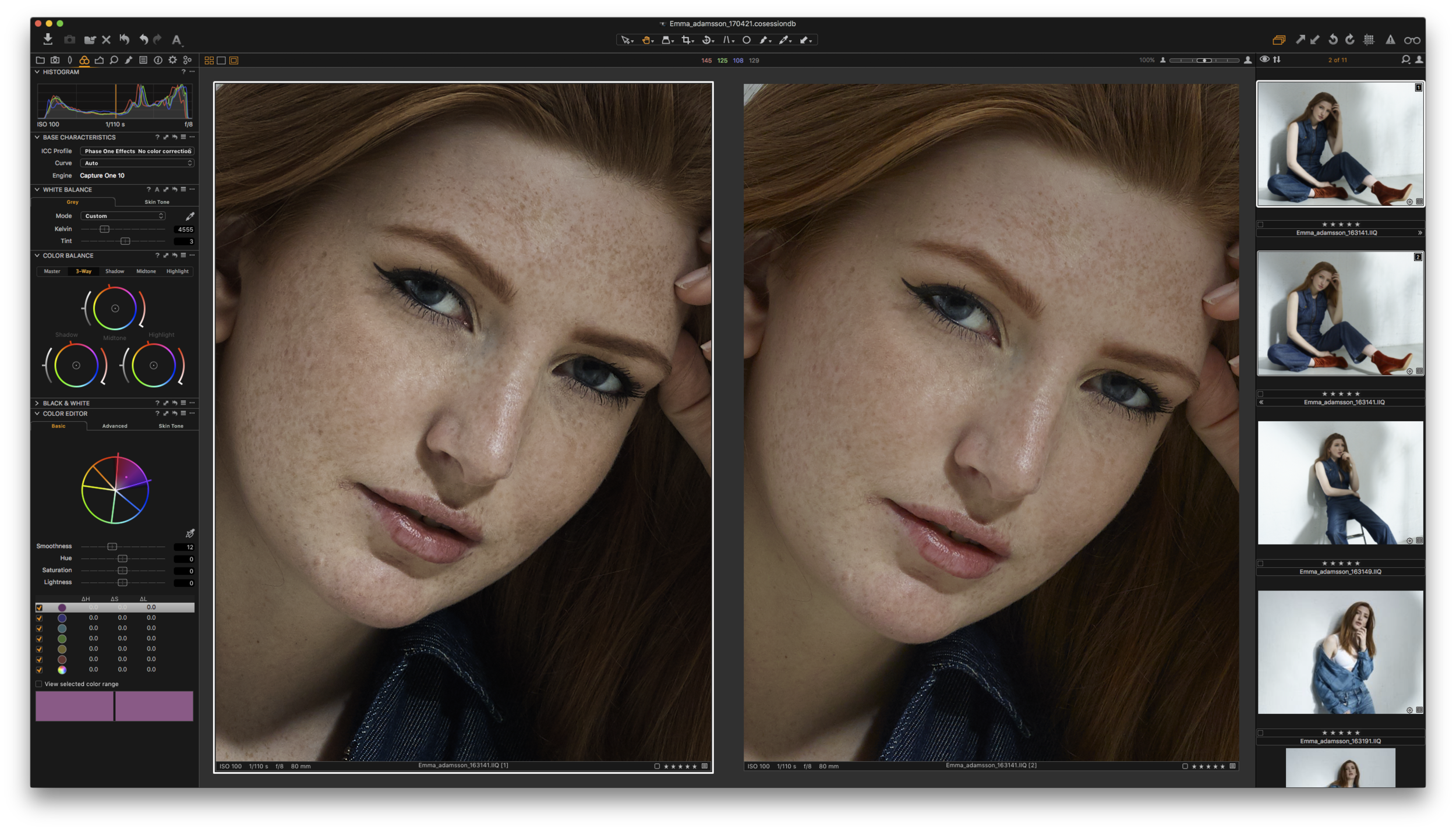
Task: Open the Skin Tone white balance tab
Action: tap(157, 202)
